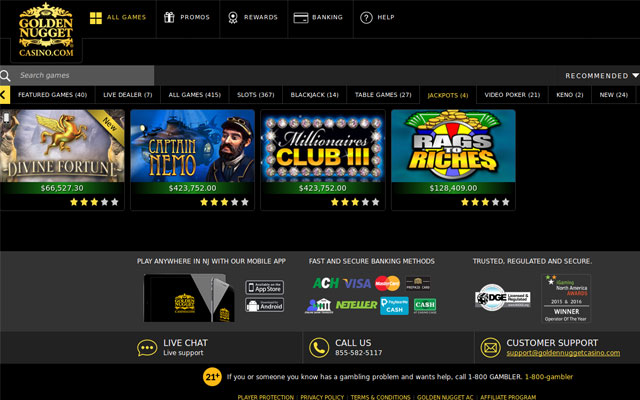Open the Recommended sort dropdown
640x400 pixels.
tap(602, 76)
